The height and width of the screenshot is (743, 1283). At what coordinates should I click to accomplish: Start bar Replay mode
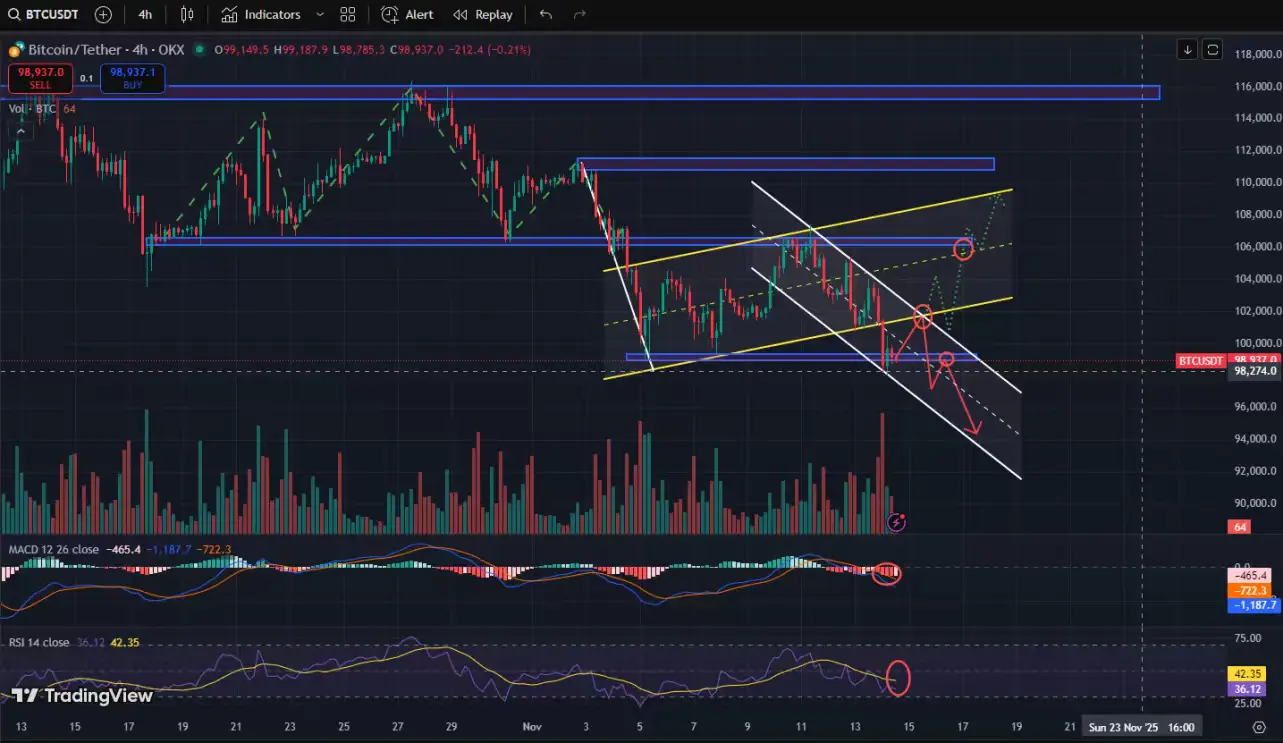pos(483,15)
